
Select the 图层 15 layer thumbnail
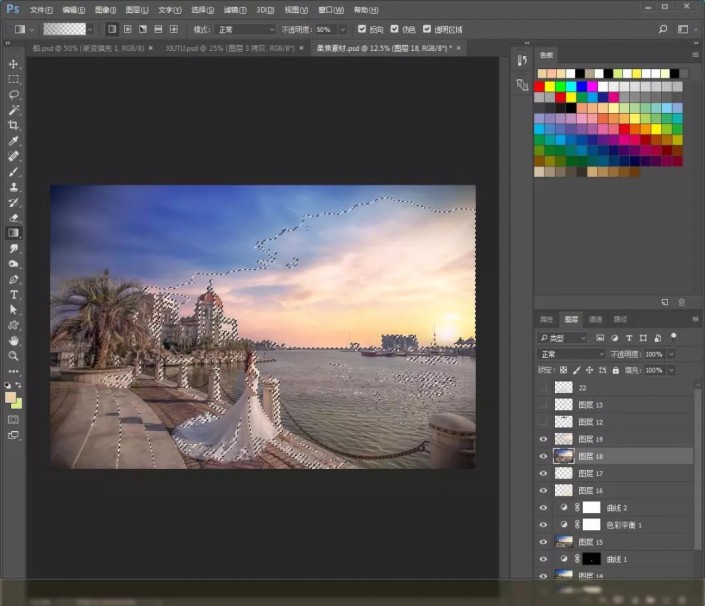563,542
